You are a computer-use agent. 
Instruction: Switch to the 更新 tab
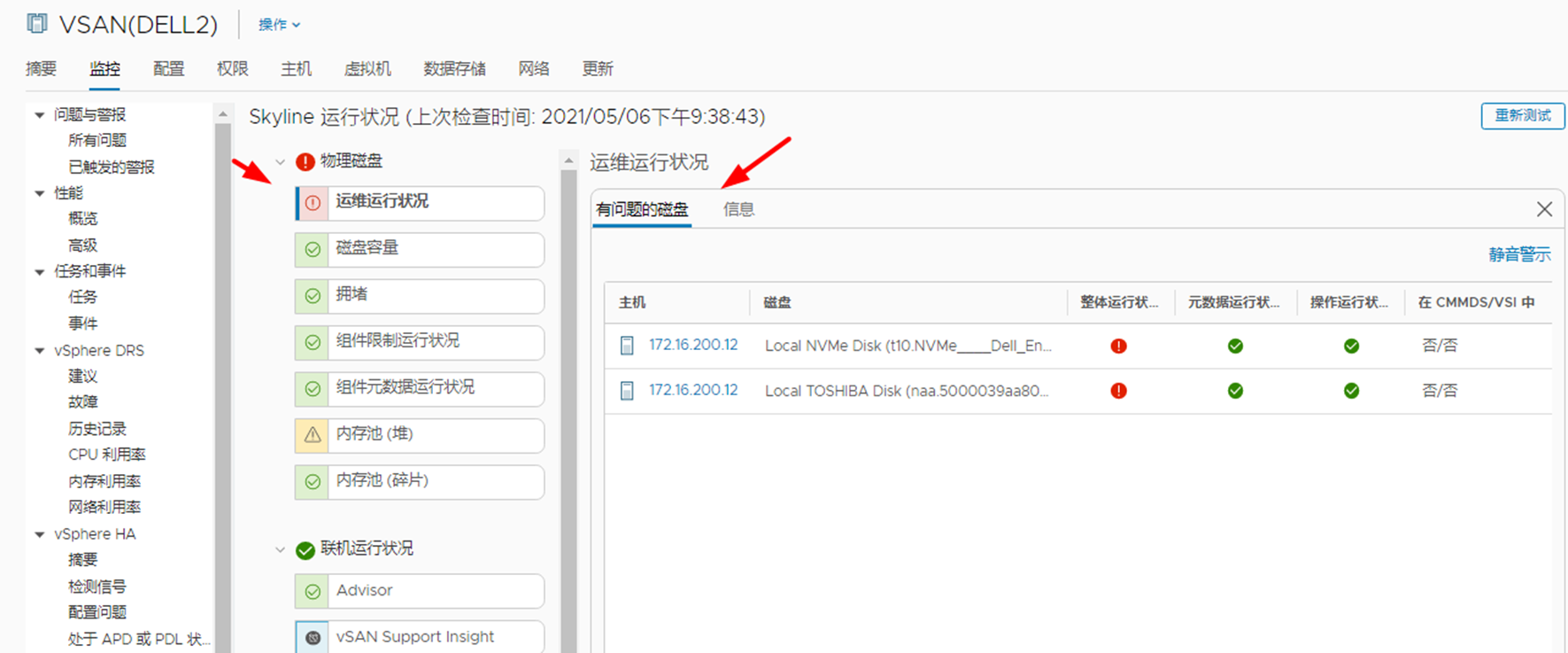click(x=598, y=69)
